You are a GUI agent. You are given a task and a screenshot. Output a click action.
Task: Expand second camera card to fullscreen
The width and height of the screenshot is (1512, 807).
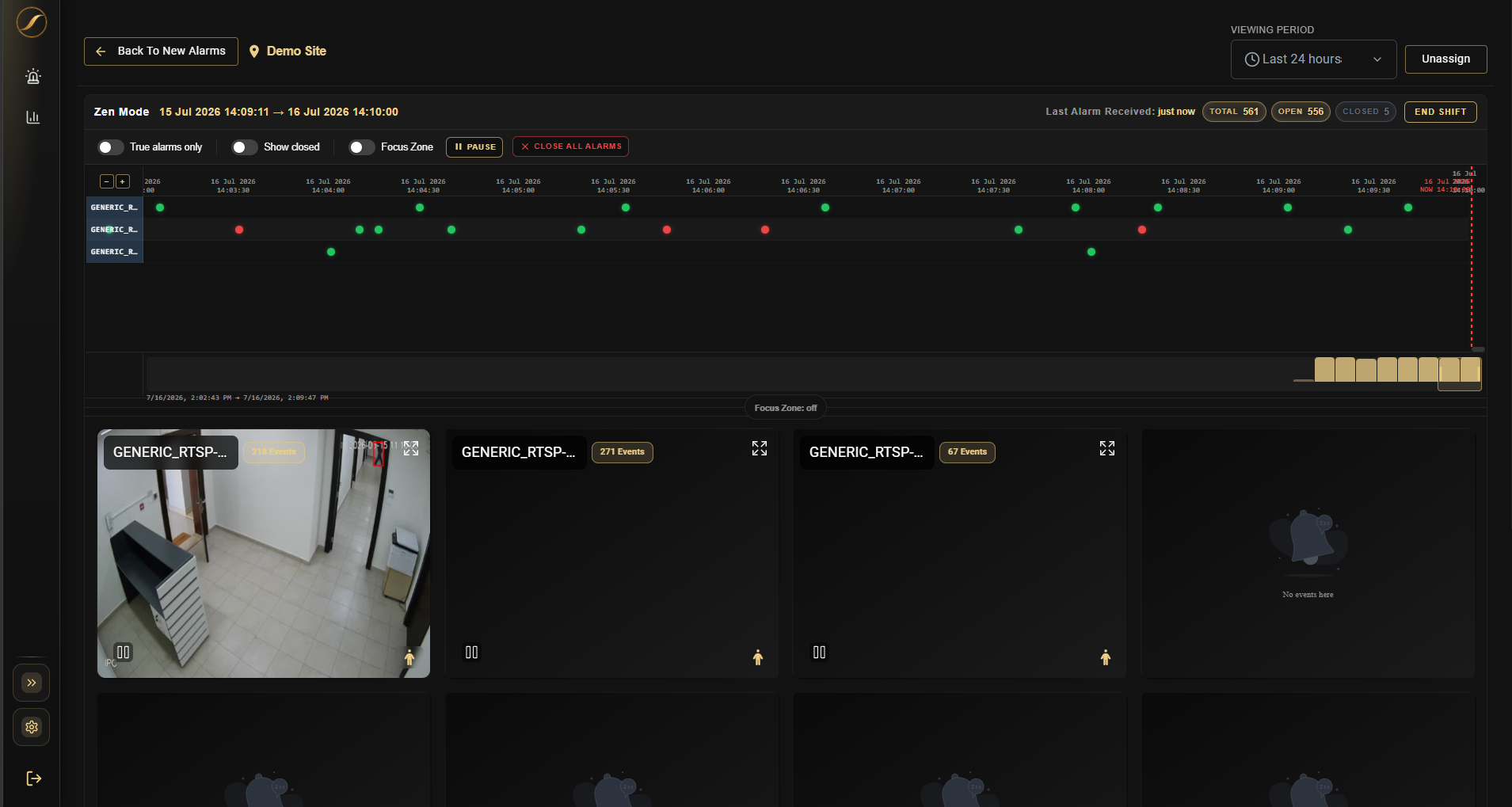(760, 448)
